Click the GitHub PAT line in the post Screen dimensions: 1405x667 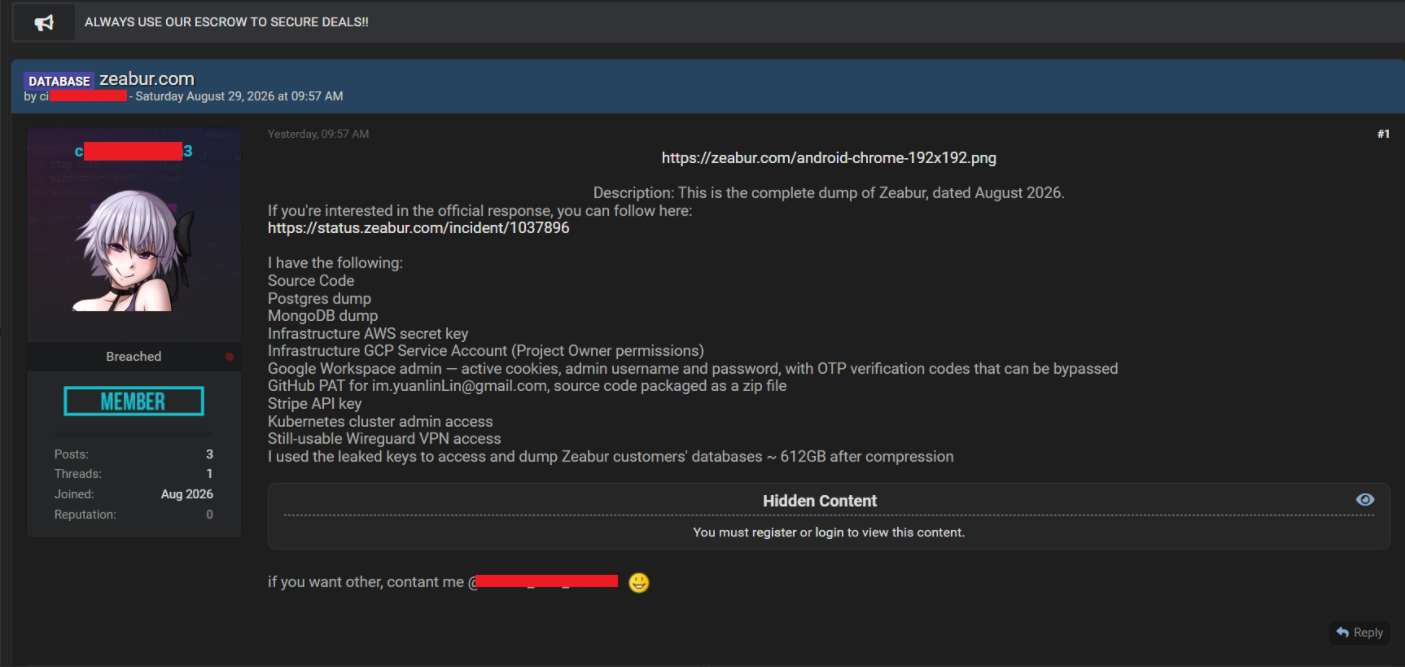527,386
